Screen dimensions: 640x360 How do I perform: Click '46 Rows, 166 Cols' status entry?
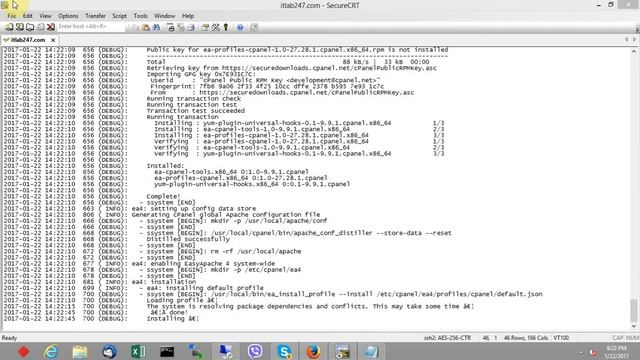click(526, 338)
